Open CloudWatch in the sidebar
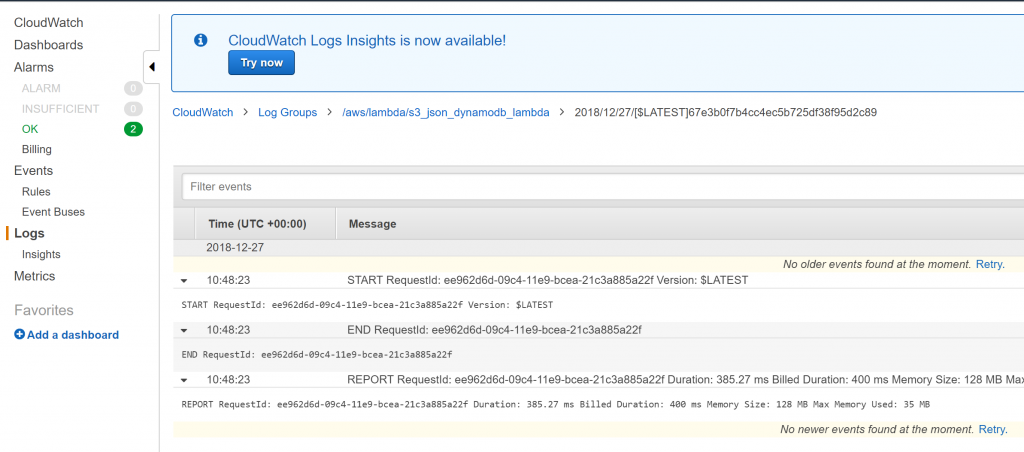 [48, 23]
